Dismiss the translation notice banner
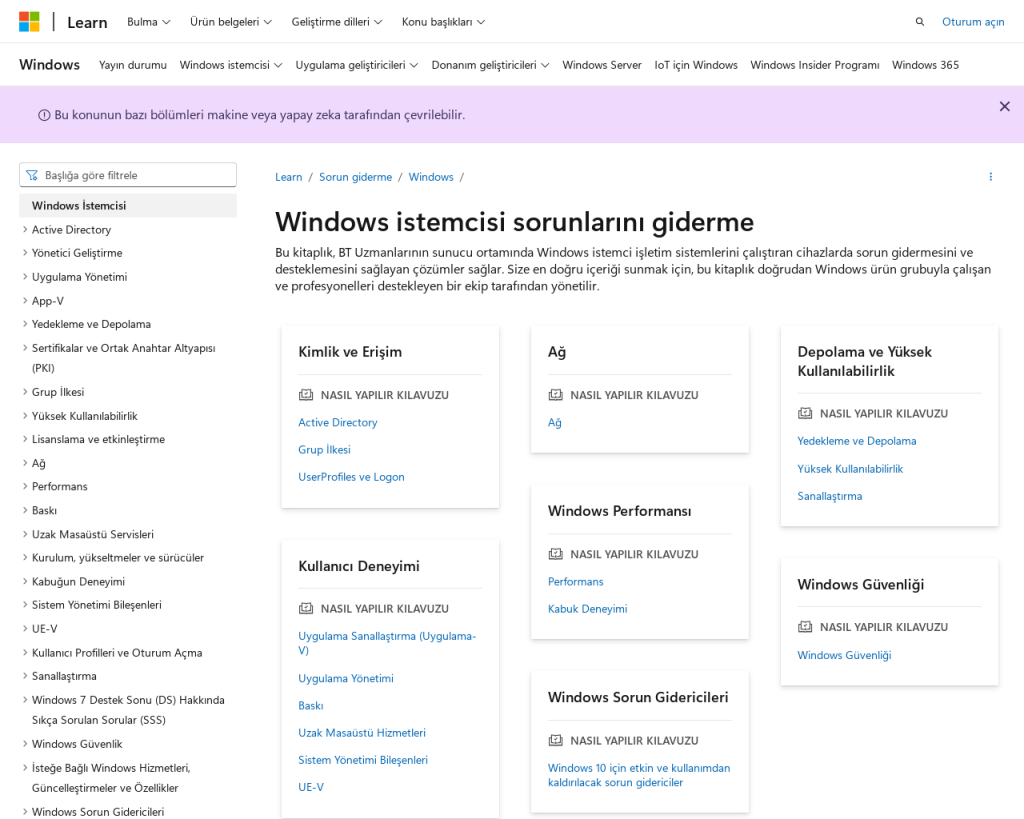1024x819 pixels. point(1004,106)
